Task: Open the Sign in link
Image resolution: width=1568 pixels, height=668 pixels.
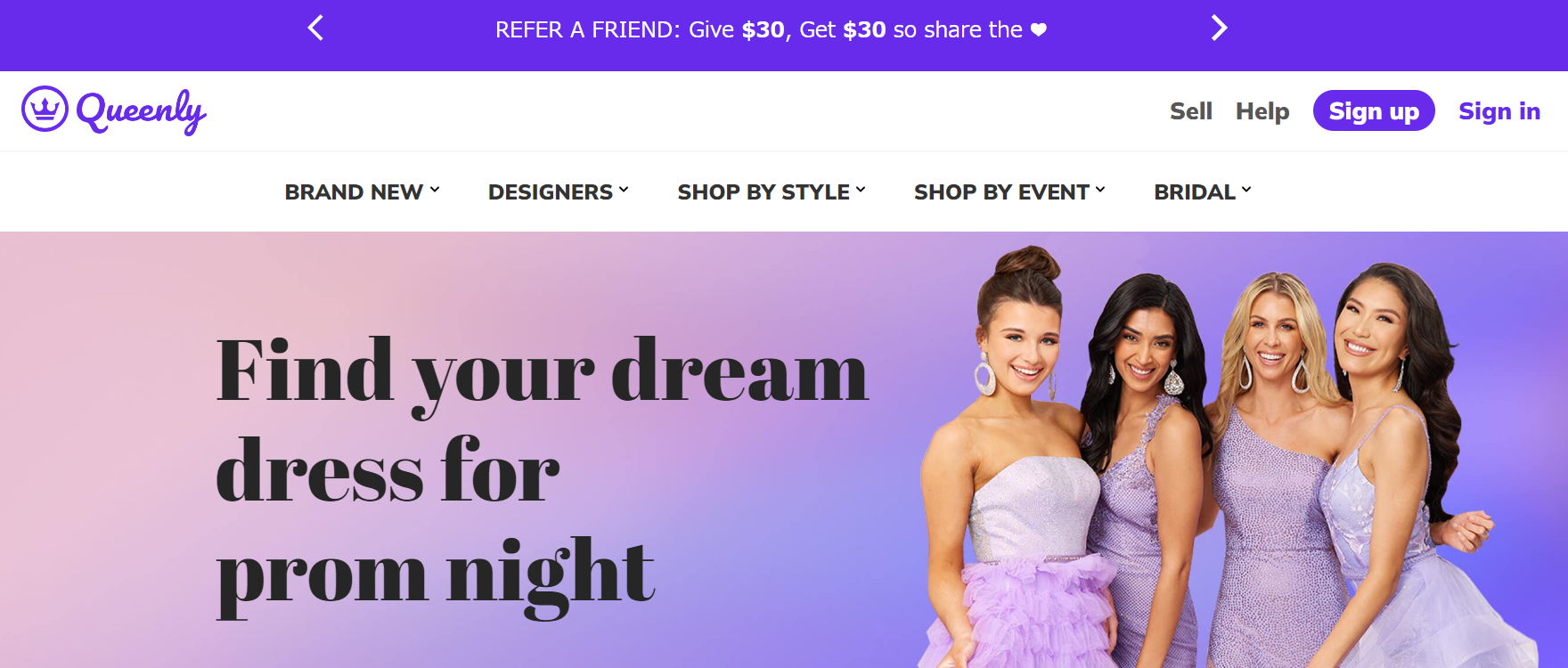Action: point(1499,111)
